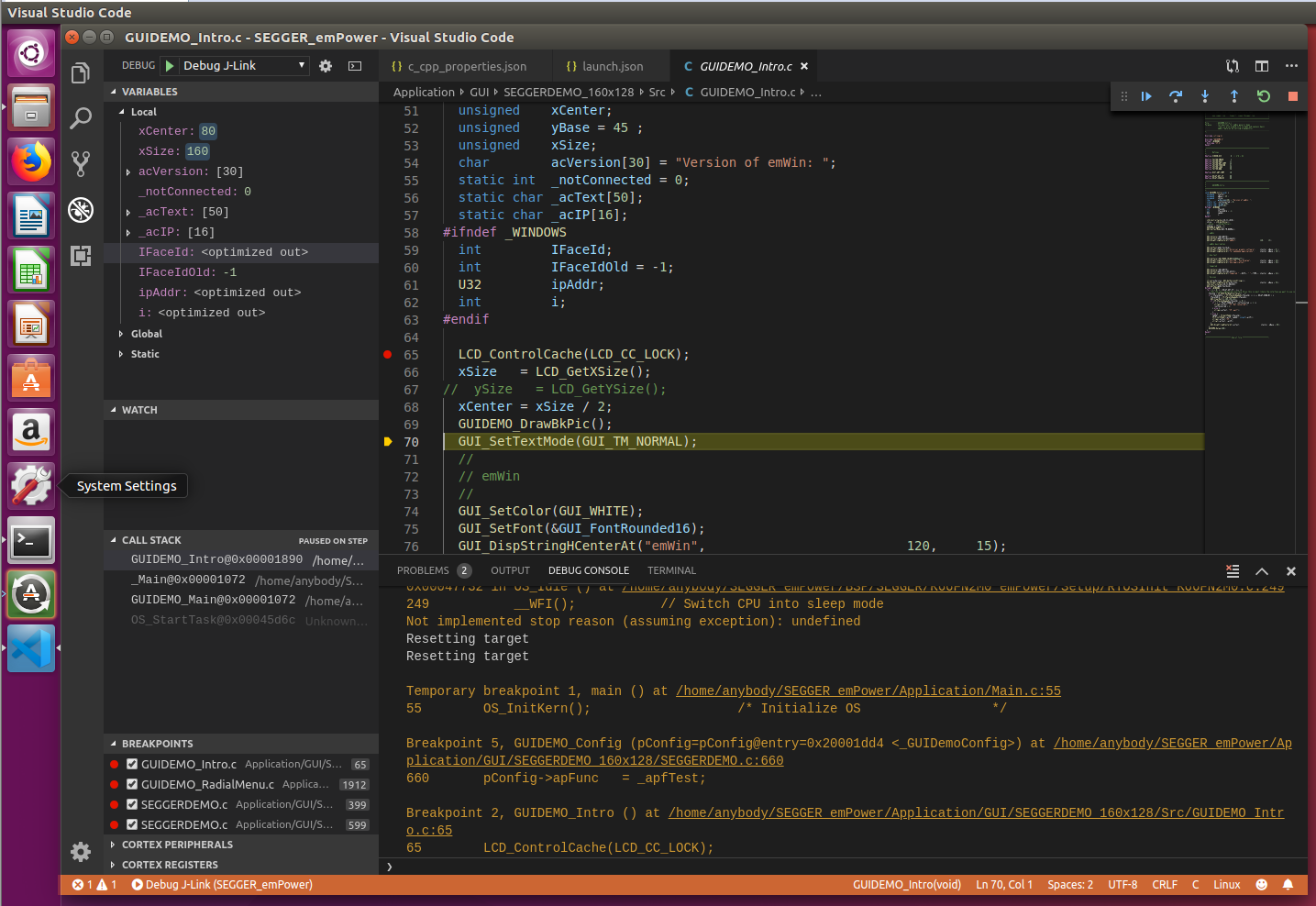Restart the debug session with green icon
Image resolution: width=1316 pixels, height=906 pixels.
pos(1264,96)
